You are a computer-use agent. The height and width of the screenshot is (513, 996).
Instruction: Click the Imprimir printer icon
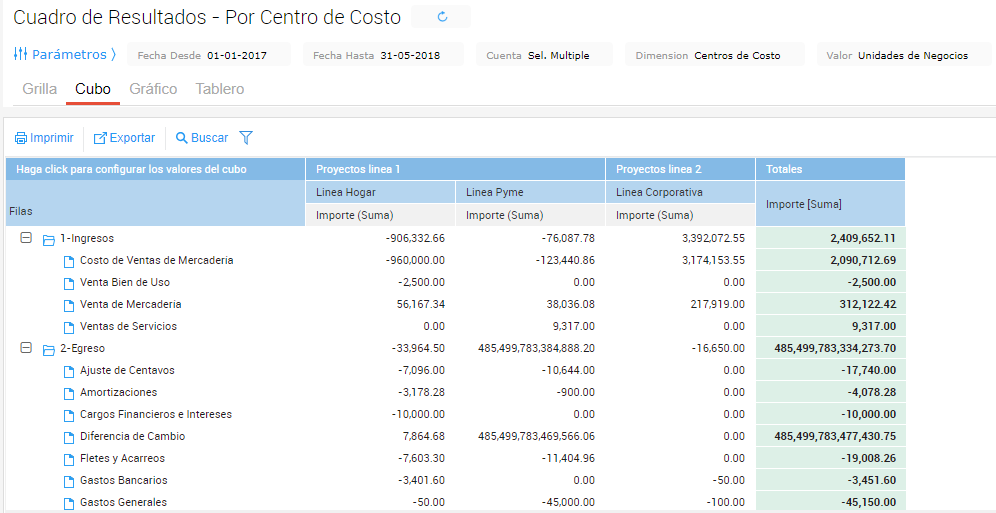[20, 138]
